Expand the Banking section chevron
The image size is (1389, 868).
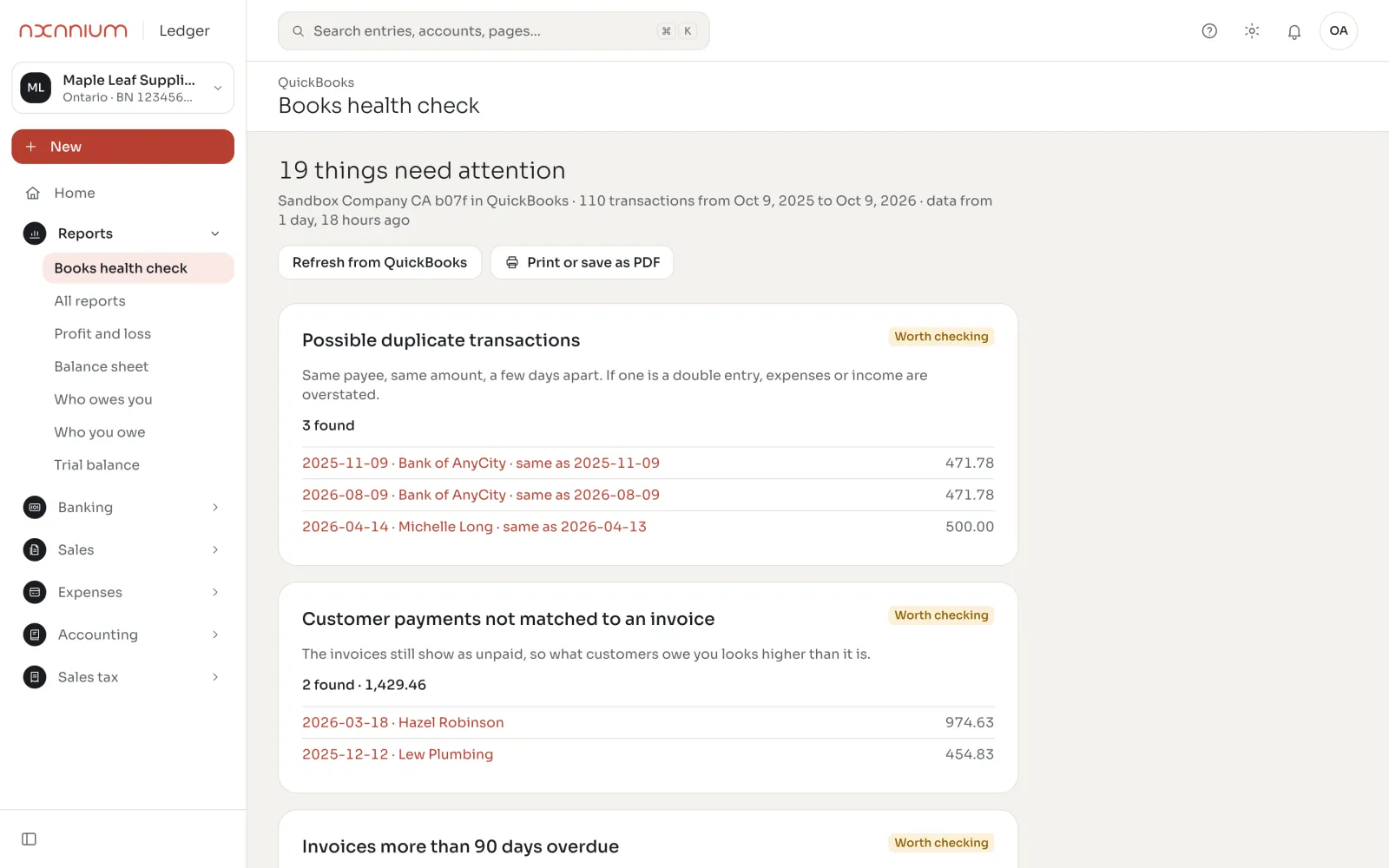(215, 508)
